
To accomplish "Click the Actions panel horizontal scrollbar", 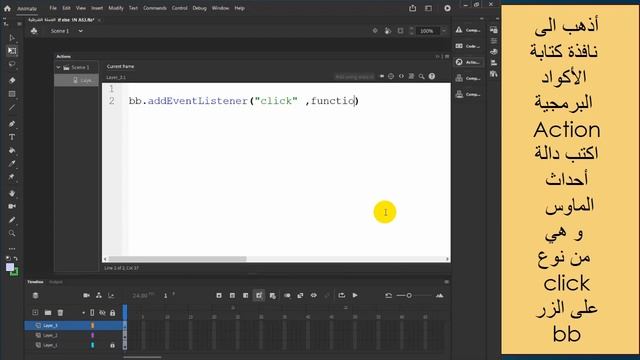I will coord(177,259).
